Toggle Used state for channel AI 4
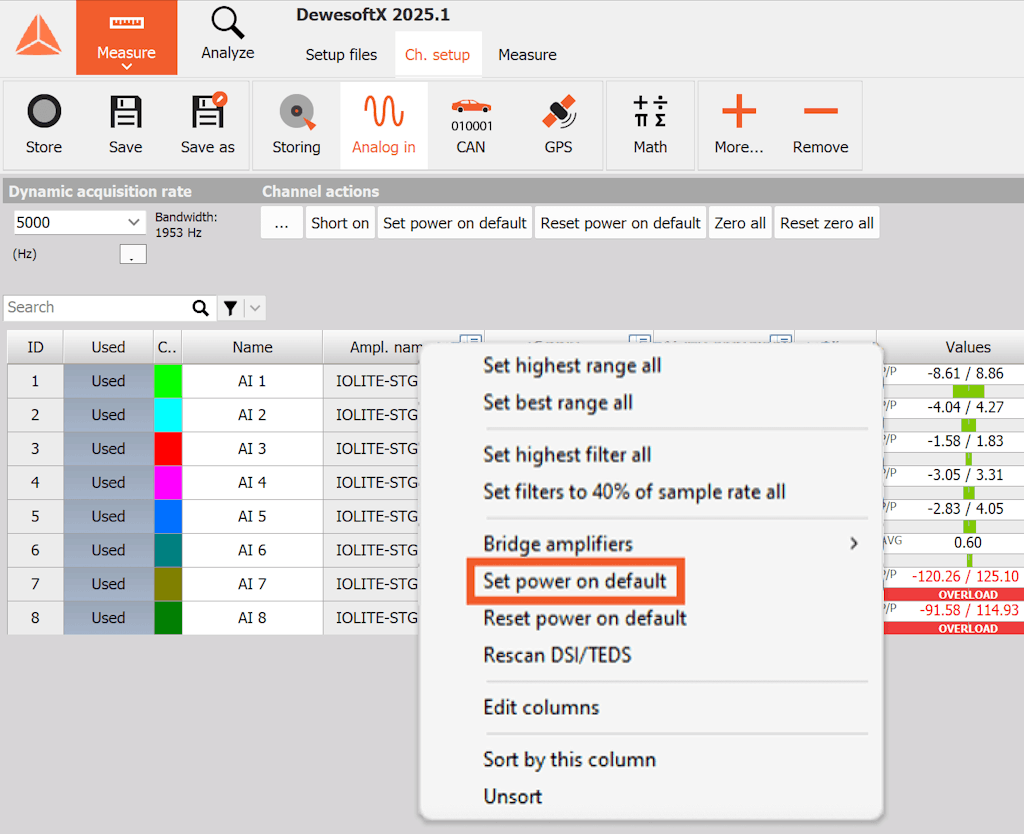The image size is (1024, 834). pos(108,483)
